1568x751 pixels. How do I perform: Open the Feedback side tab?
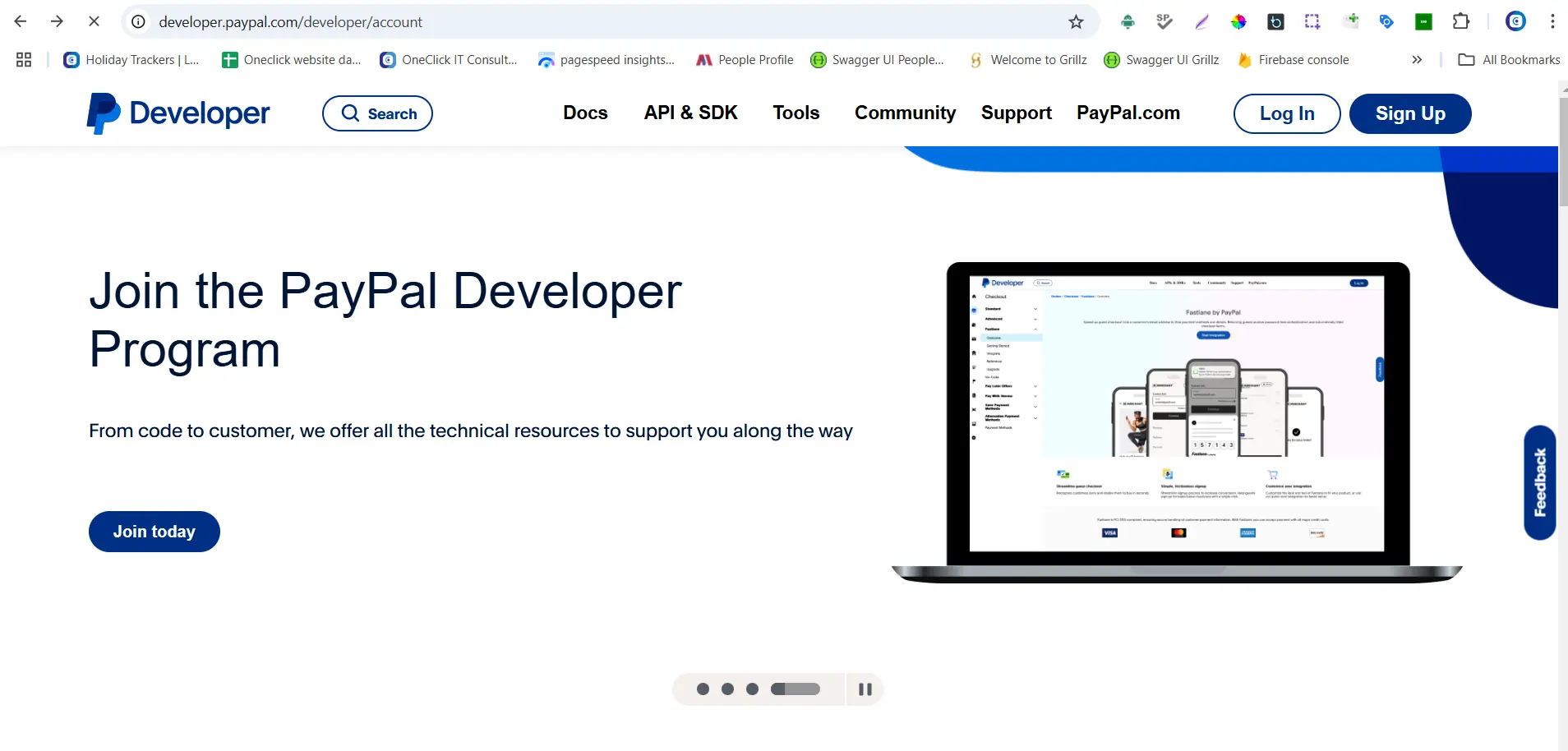coord(1540,482)
